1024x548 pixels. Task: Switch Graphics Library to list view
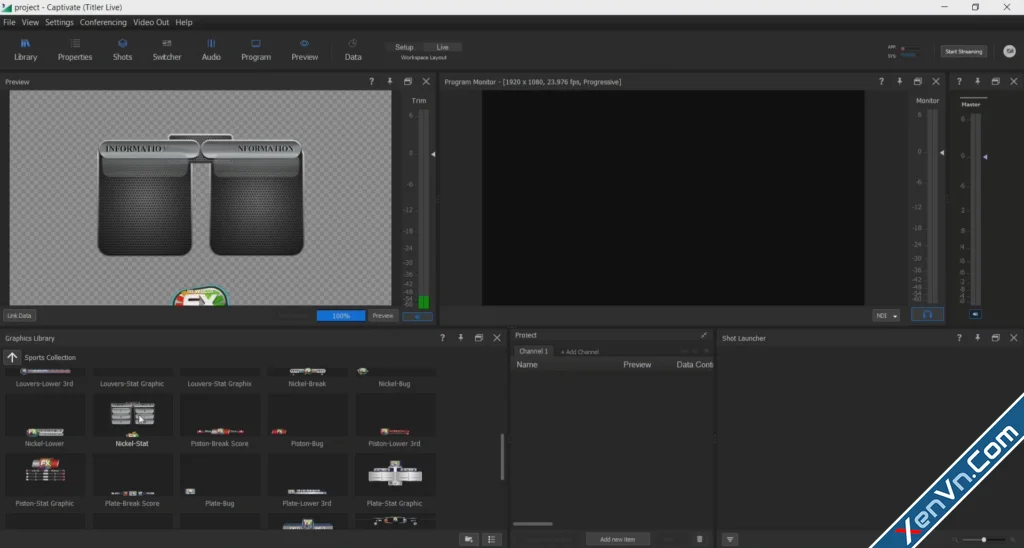point(492,540)
